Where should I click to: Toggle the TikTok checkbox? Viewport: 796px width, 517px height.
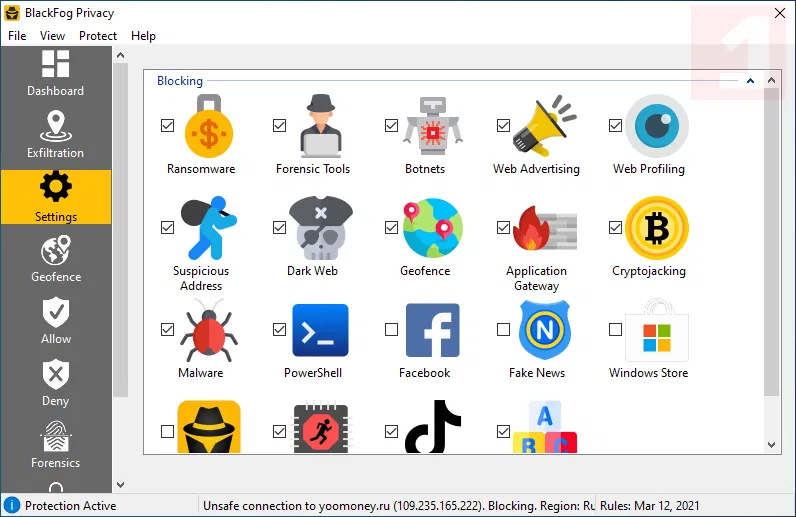click(x=391, y=432)
